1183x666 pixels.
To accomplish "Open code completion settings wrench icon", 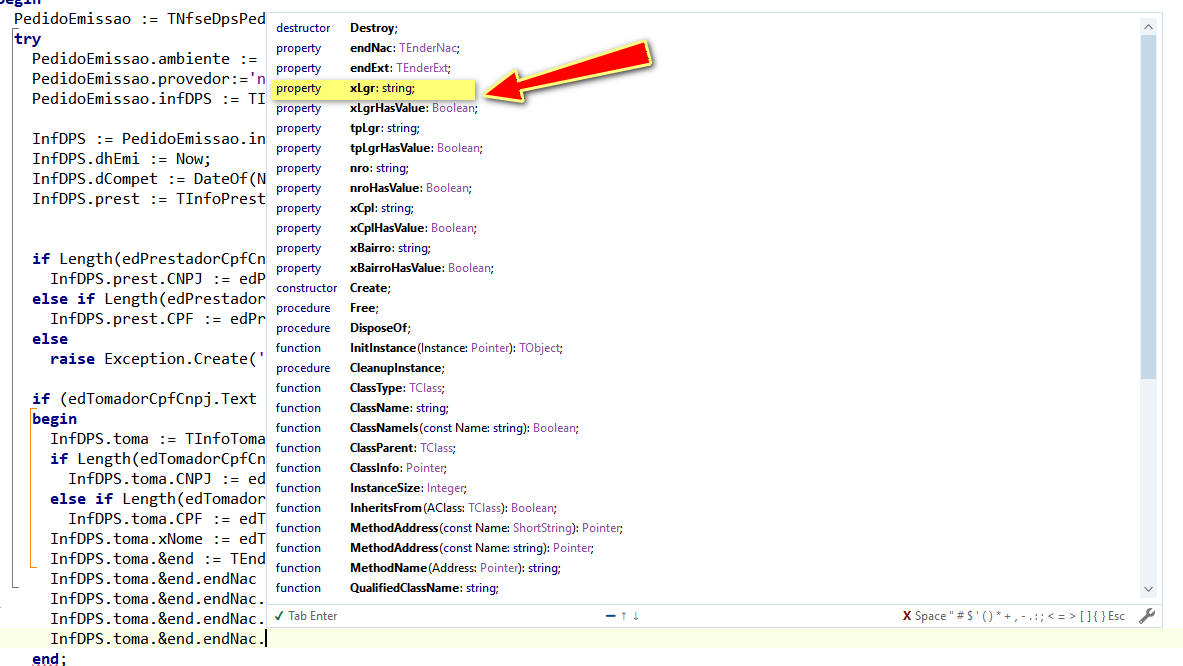I will (1147, 616).
